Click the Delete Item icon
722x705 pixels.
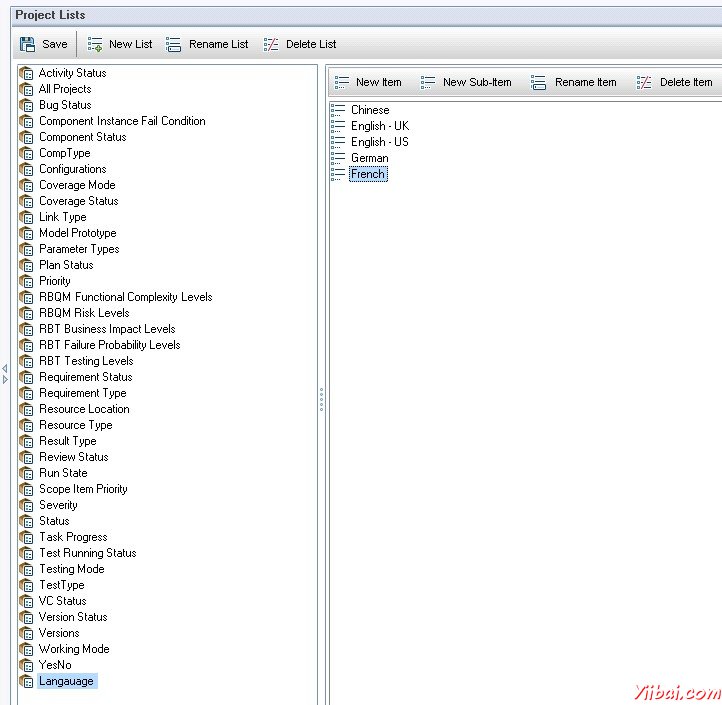click(x=644, y=82)
